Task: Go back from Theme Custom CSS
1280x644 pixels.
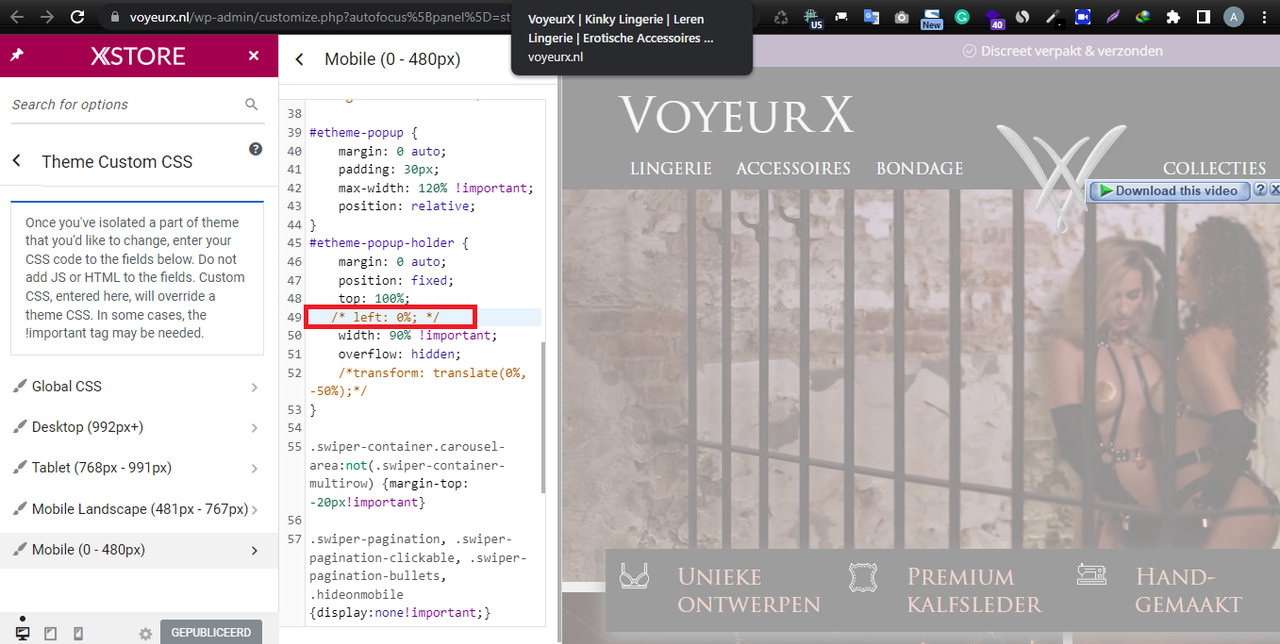Action: 17,161
